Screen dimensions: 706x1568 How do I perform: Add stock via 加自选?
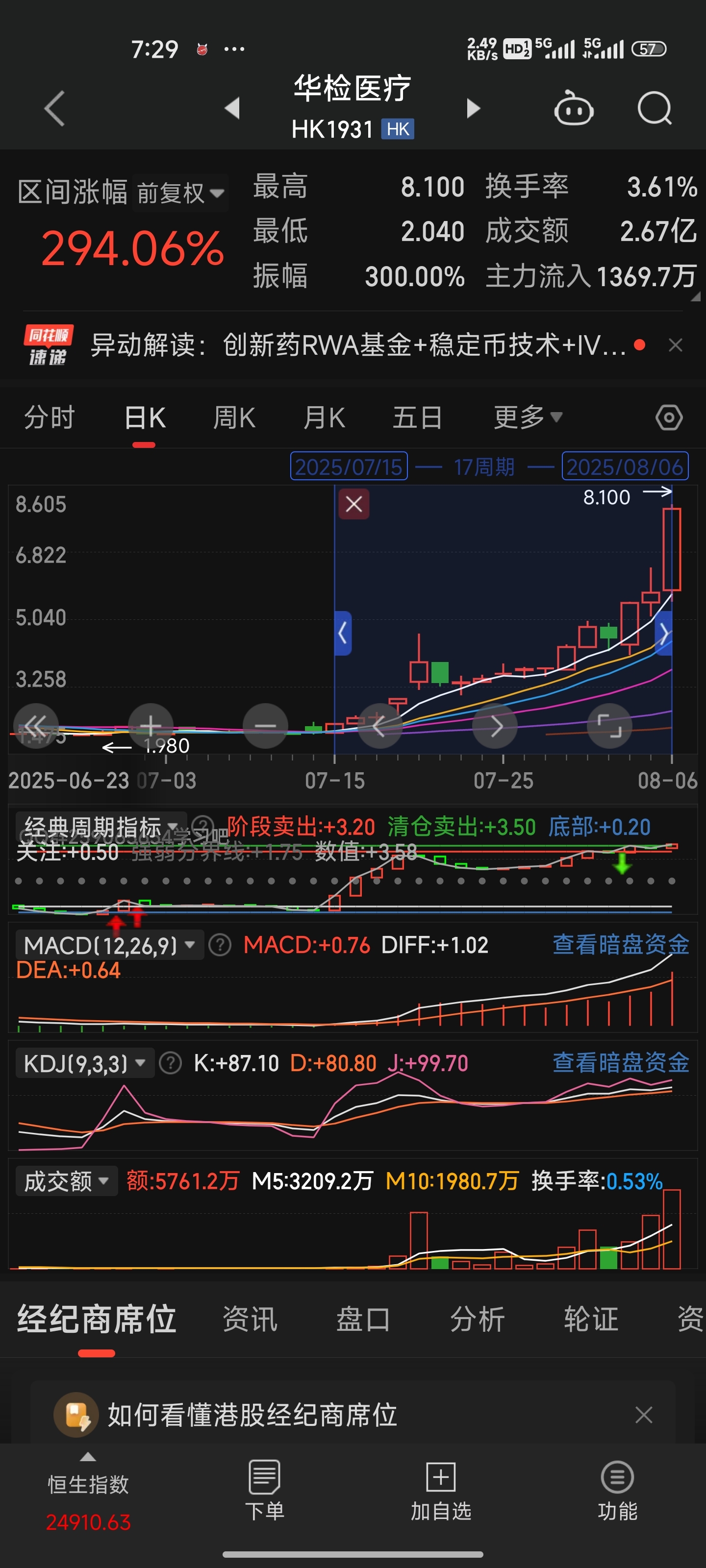tap(441, 1490)
